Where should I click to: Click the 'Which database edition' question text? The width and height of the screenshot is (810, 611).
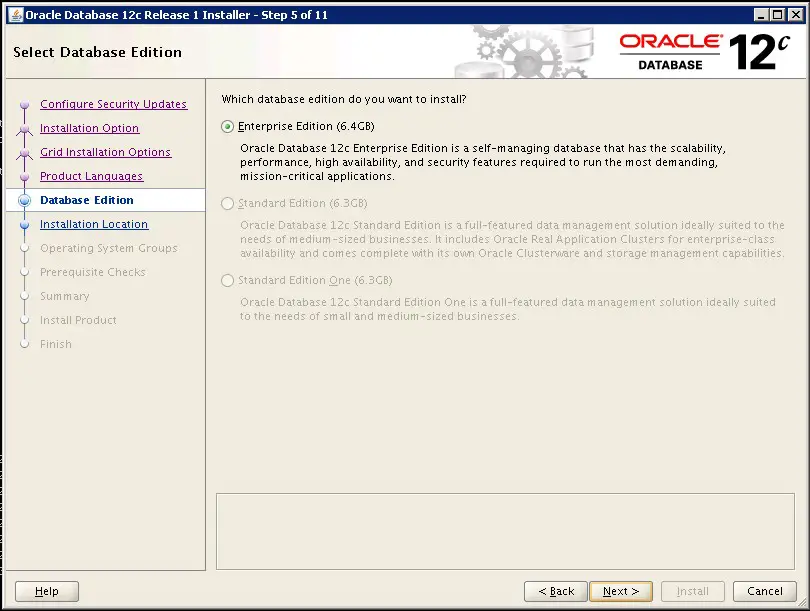(344, 99)
